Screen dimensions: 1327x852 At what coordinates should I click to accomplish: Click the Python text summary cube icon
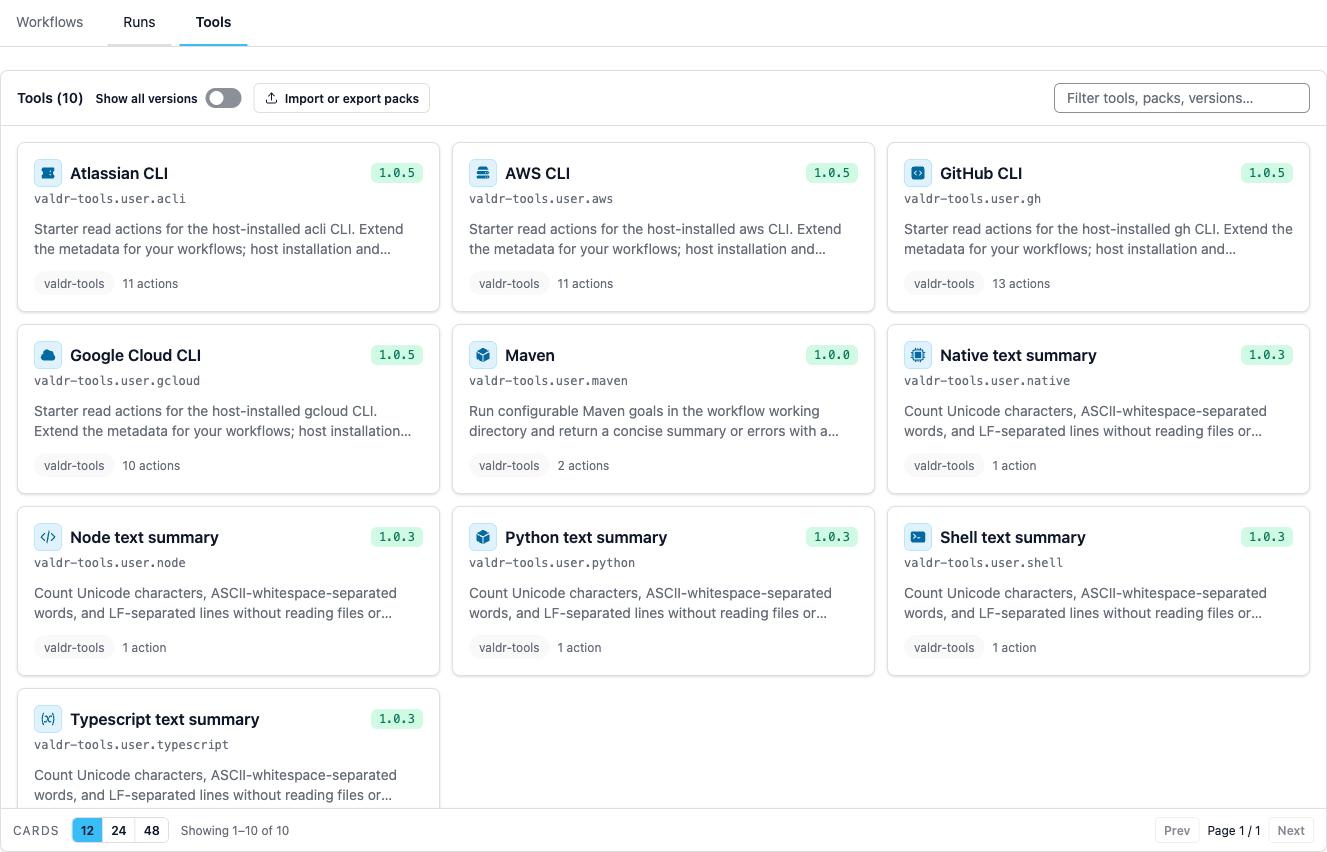point(483,537)
